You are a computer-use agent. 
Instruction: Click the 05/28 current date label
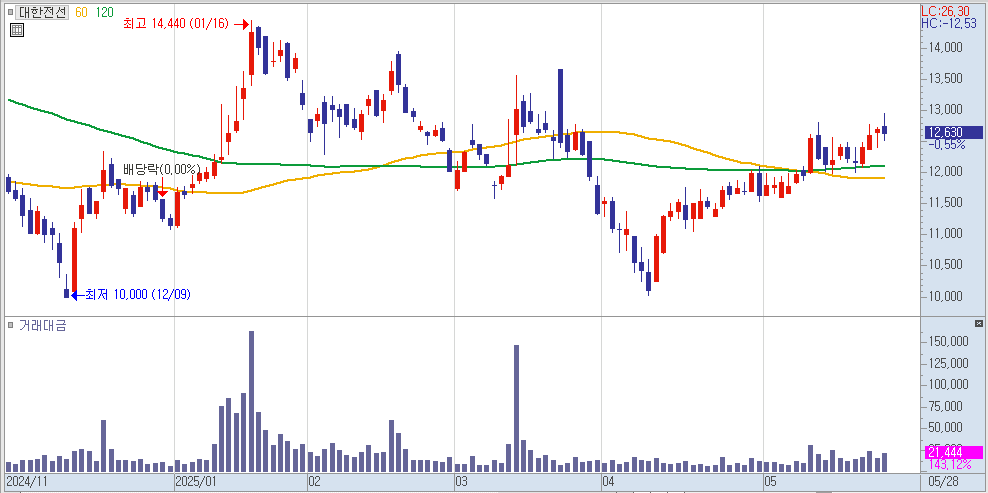(x=945, y=482)
